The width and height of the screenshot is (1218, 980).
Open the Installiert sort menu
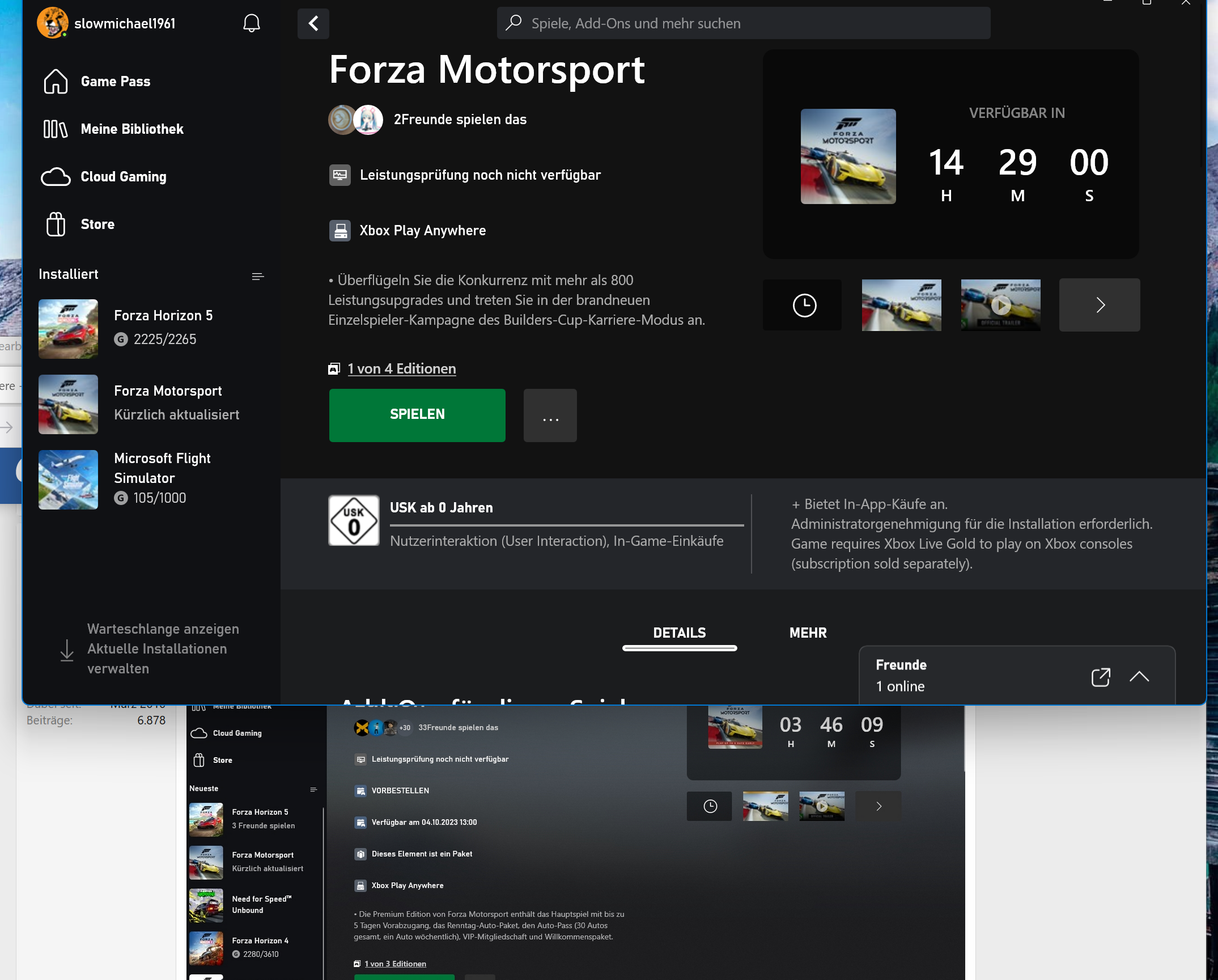(x=257, y=277)
